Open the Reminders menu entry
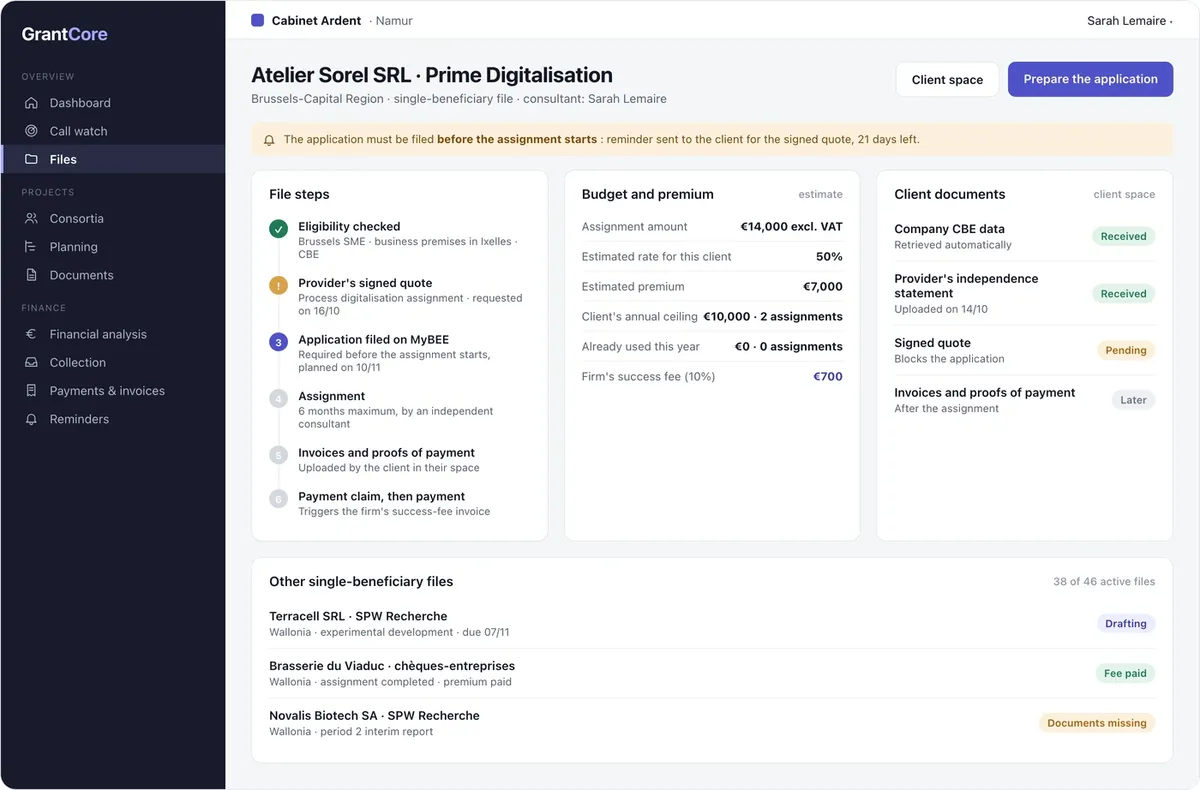This screenshot has height=790, width=1200. pyautogui.click(x=113, y=419)
